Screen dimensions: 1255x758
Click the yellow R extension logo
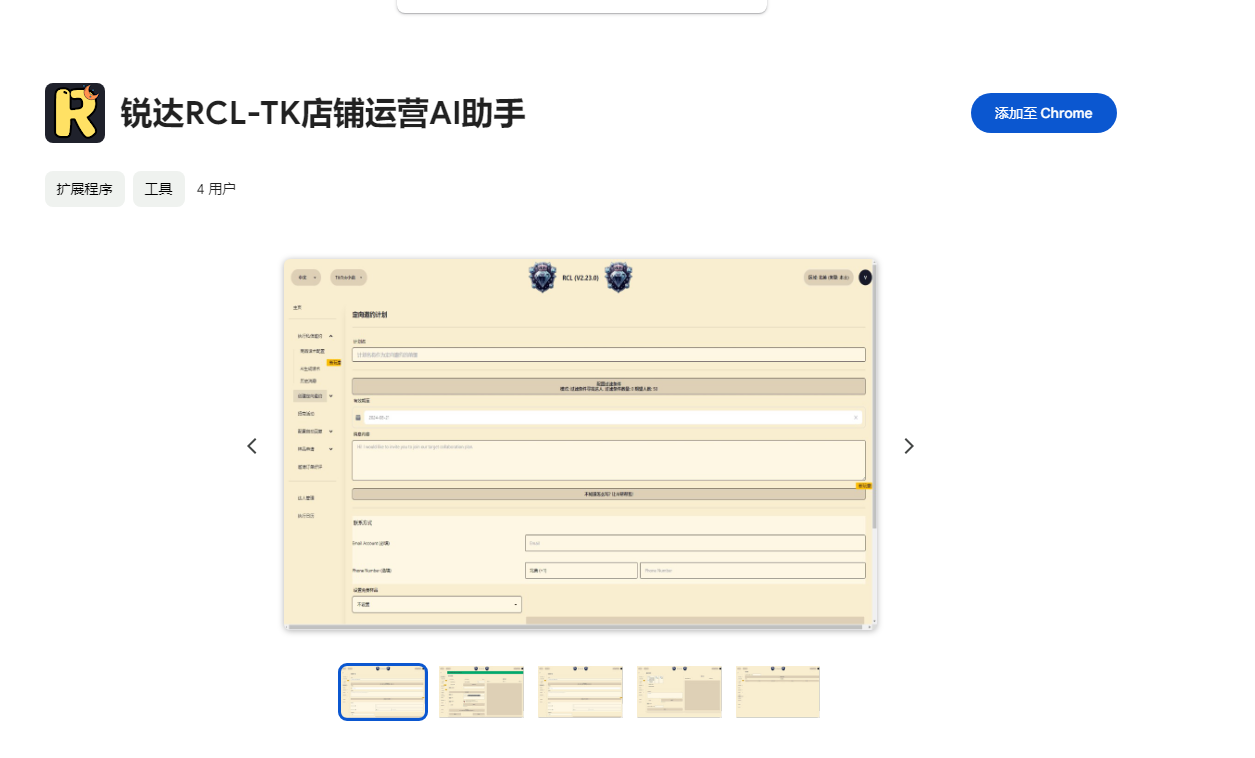75,113
